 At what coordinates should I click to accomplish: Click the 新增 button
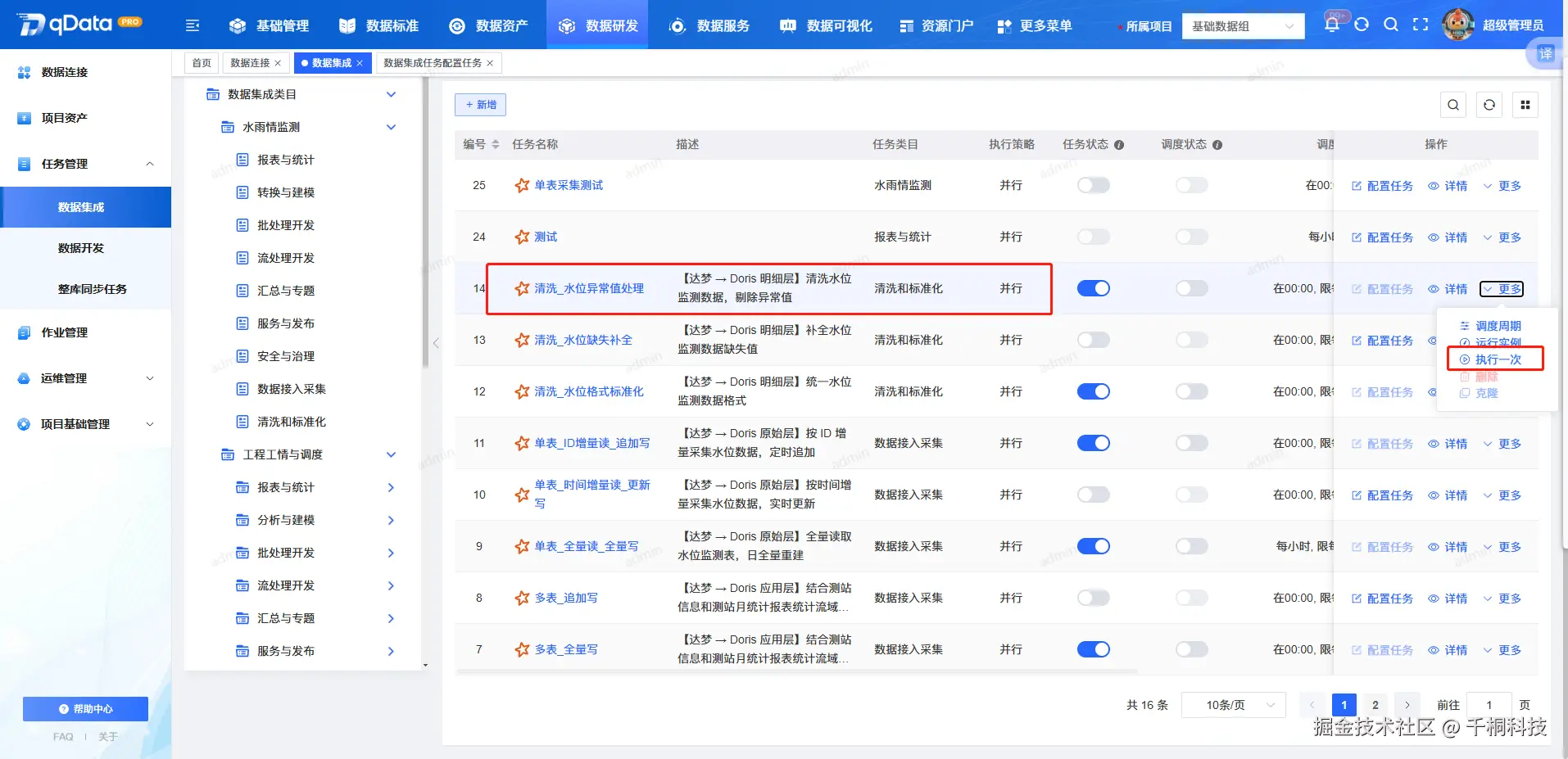[481, 105]
